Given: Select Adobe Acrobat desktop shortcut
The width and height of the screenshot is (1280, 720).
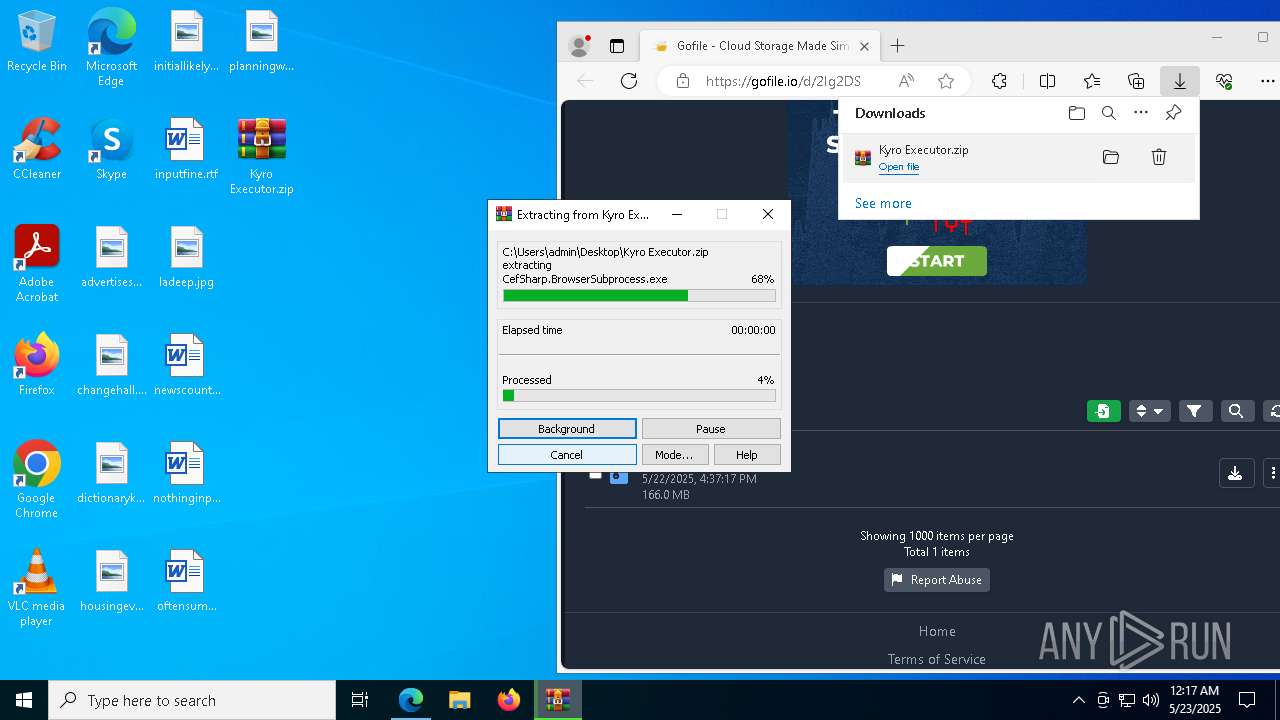Looking at the screenshot, I should click(x=37, y=264).
